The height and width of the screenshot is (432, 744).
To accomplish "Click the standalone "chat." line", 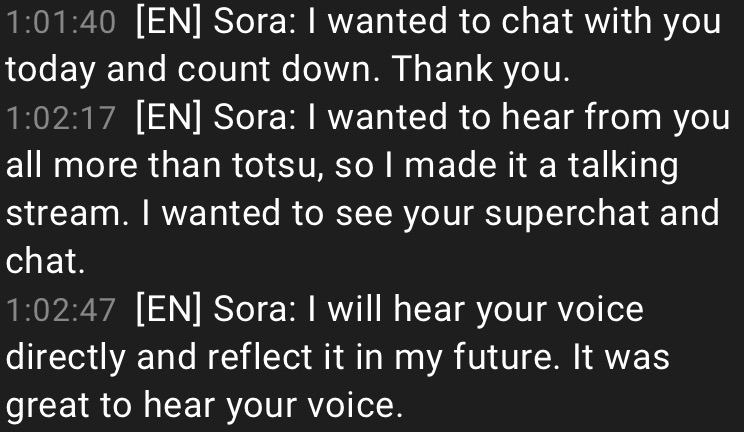I will click(45, 261).
